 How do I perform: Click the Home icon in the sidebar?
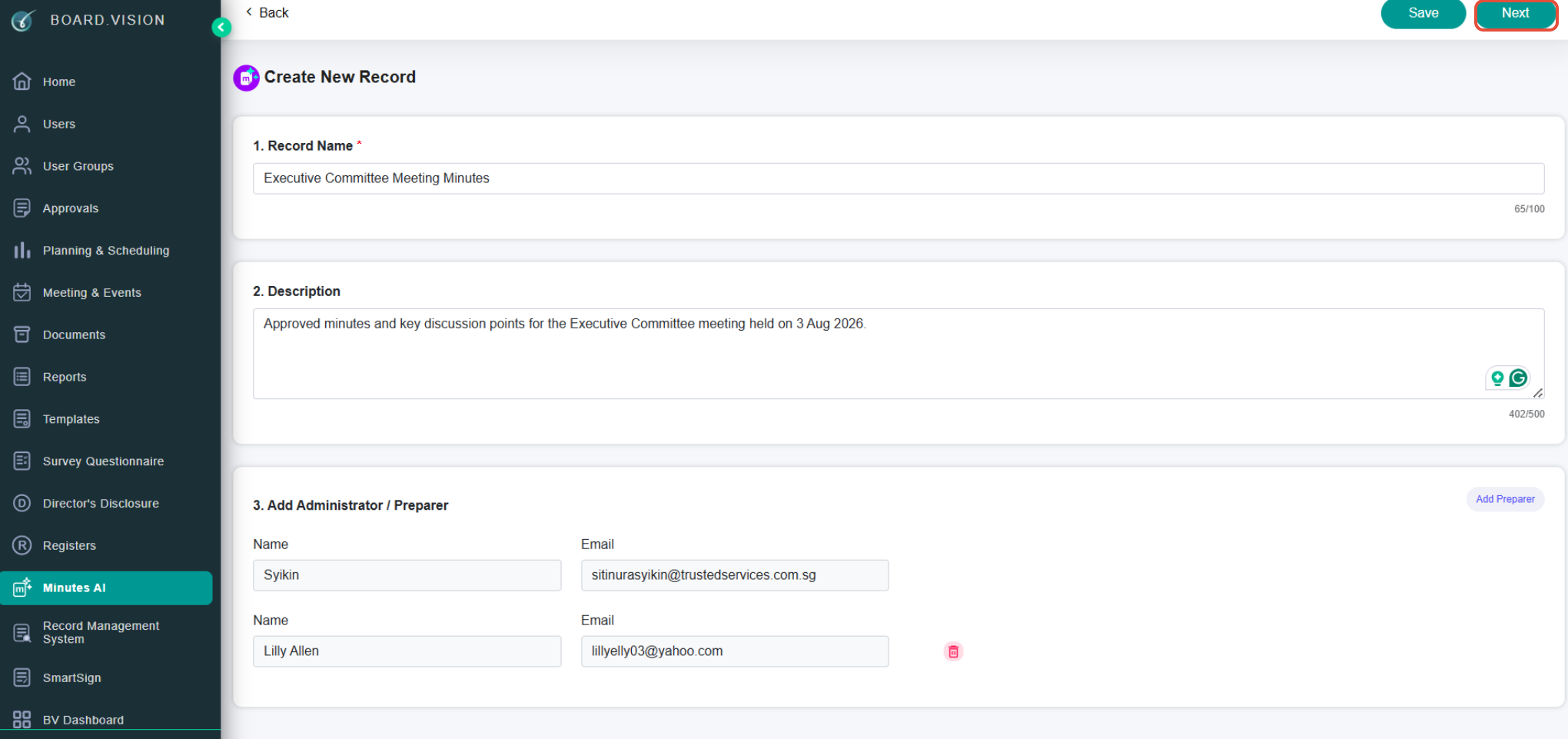click(22, 82)
